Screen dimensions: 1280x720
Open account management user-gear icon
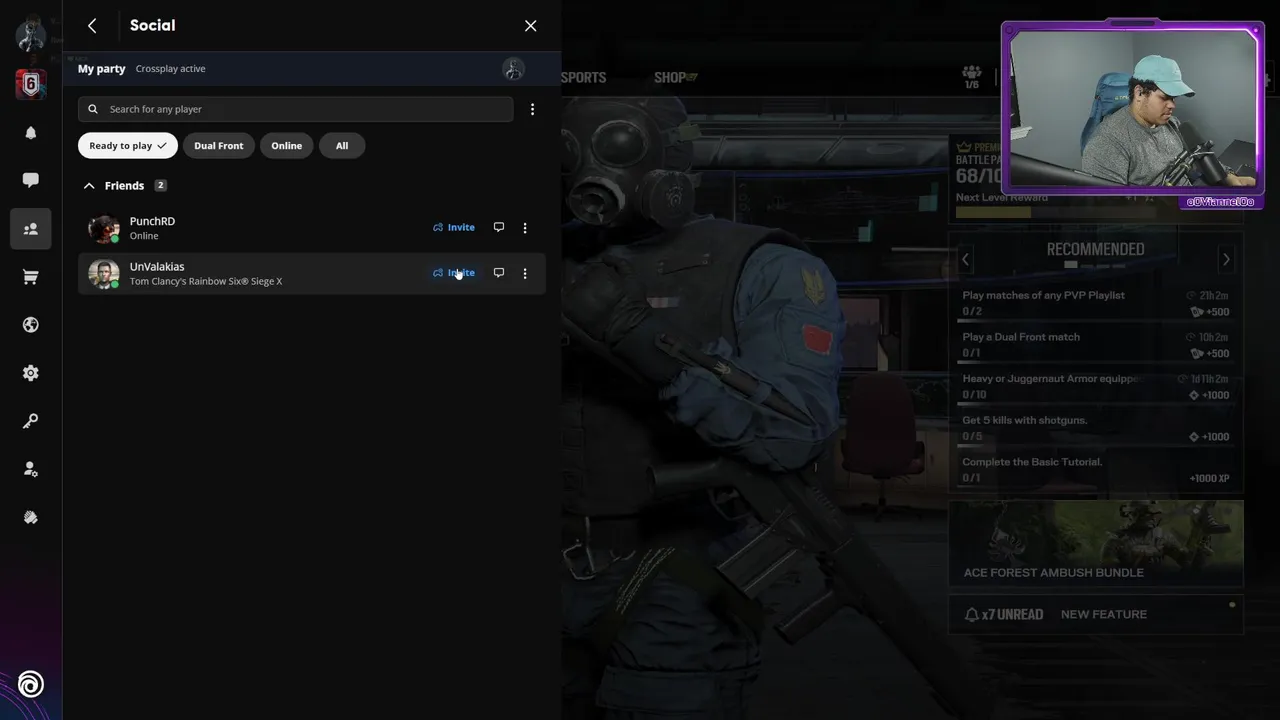[31, 469]
